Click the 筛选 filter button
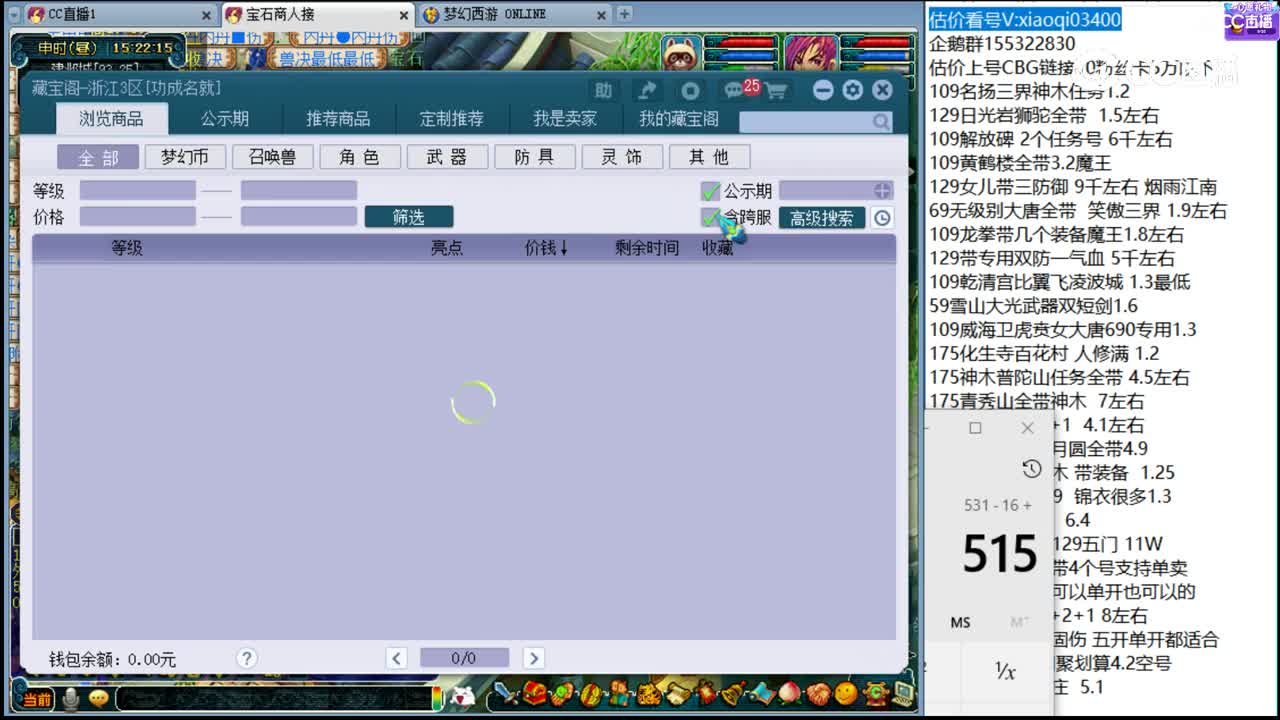This screenshot has height=720, width=1280. [x=409, y=217]
